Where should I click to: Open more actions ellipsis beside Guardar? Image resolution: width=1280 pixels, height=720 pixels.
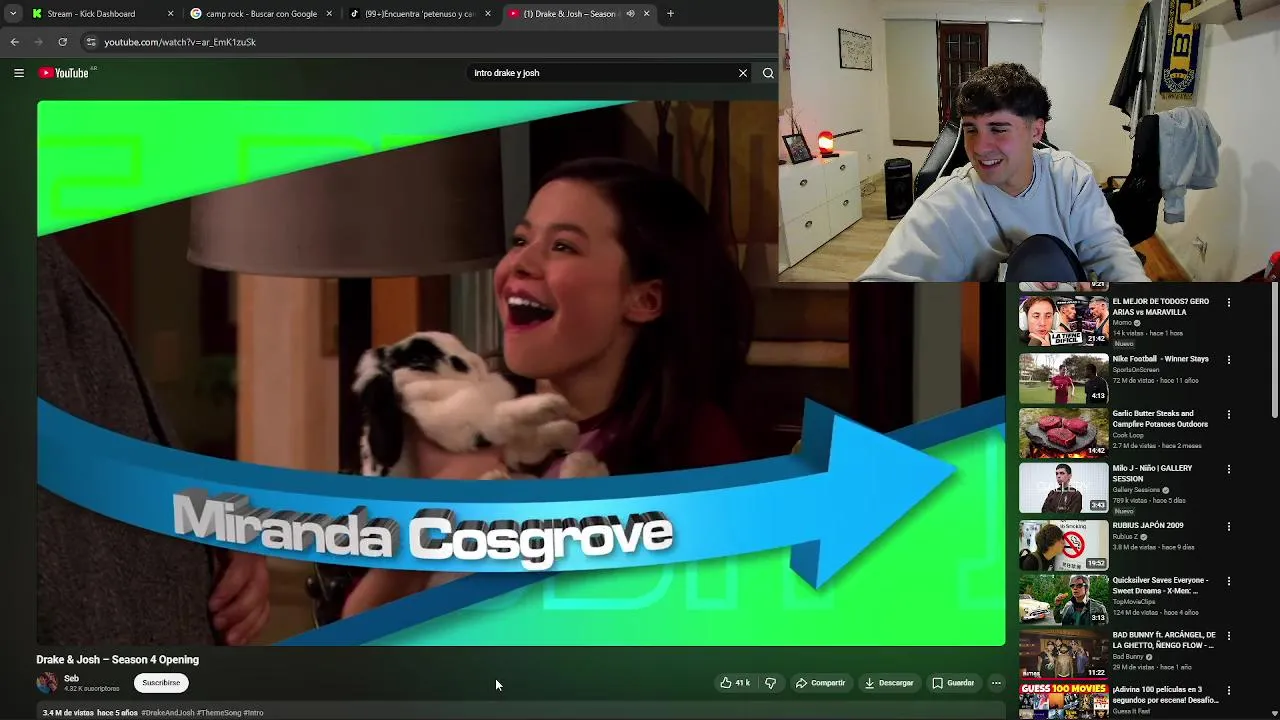tap(996, 683)
